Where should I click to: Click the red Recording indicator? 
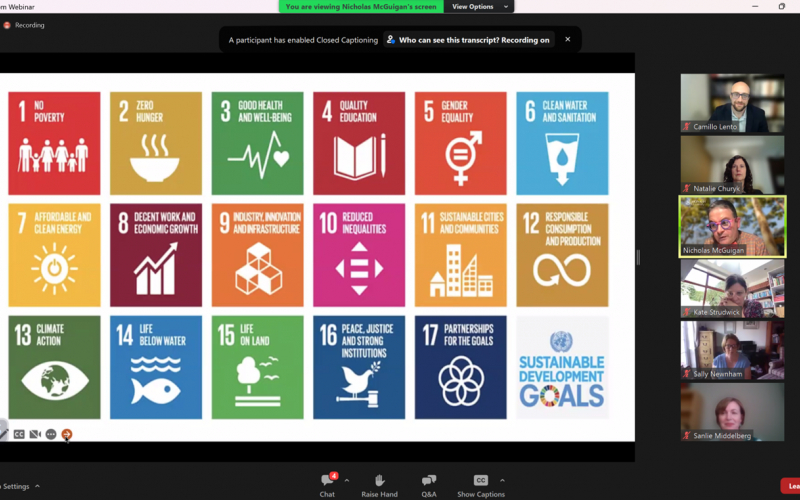pos(23,25)
